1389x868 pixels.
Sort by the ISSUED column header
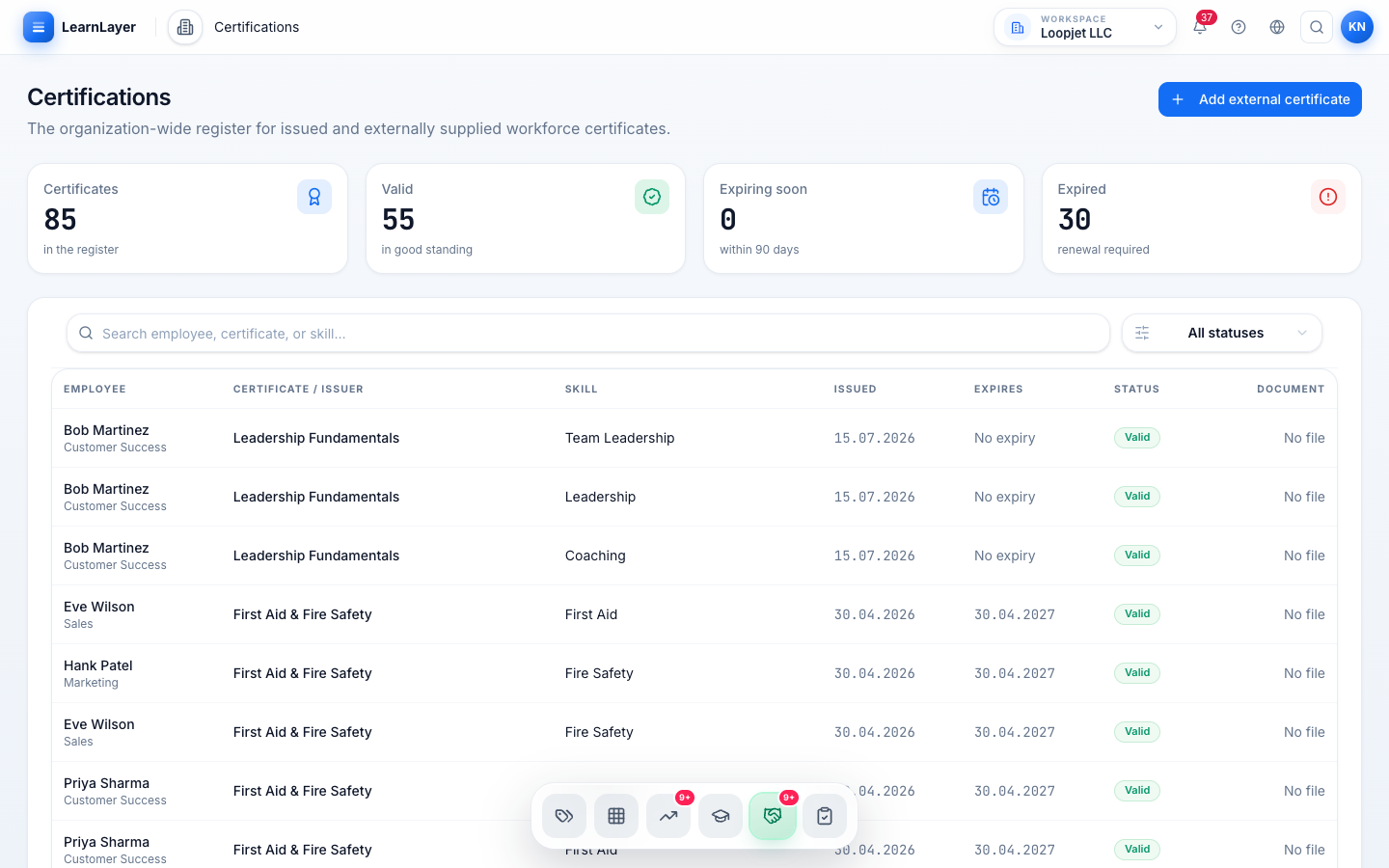pos(856,389)
